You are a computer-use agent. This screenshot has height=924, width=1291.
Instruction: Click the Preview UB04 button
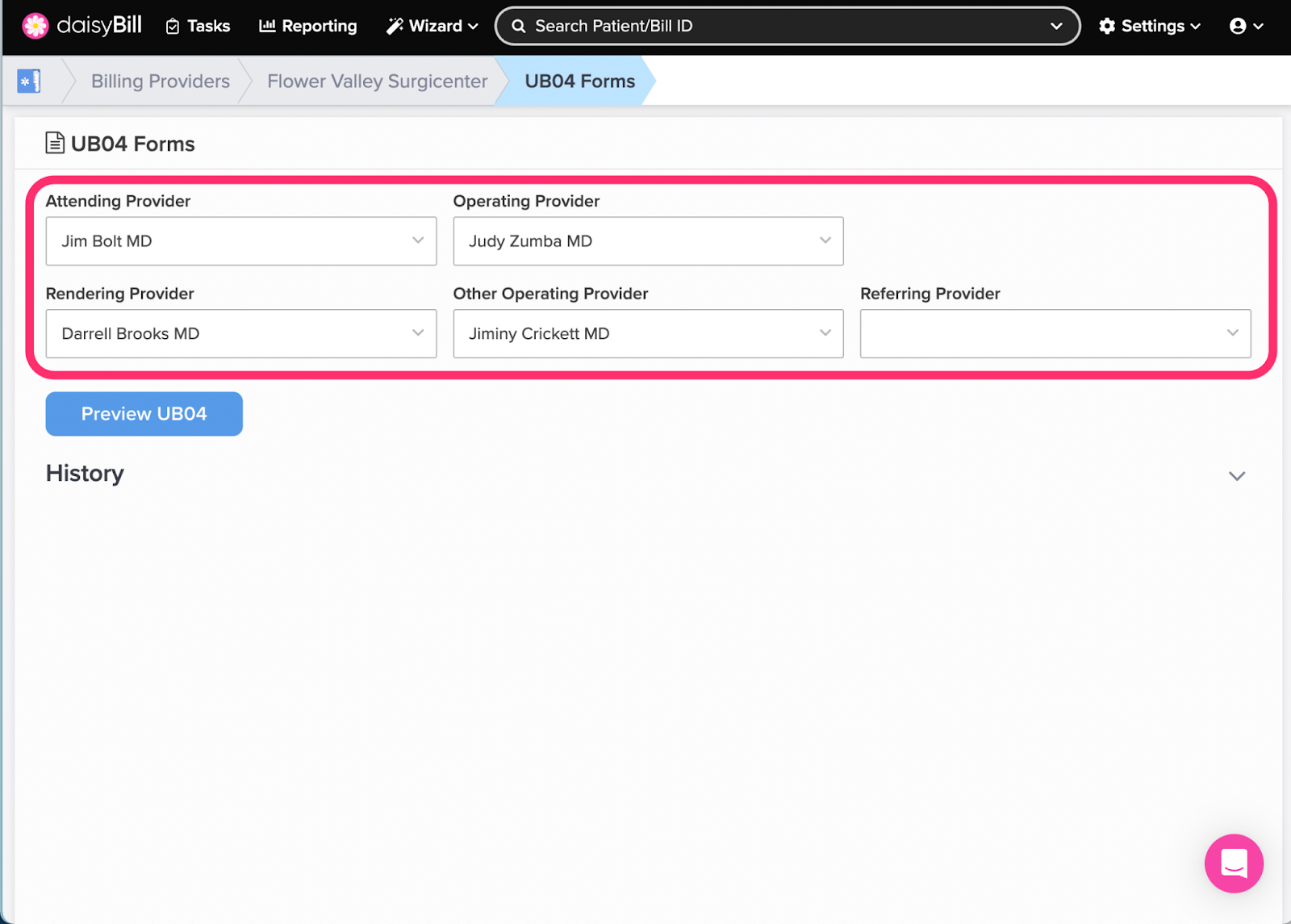pyautogui.click(x=144, y=414)
